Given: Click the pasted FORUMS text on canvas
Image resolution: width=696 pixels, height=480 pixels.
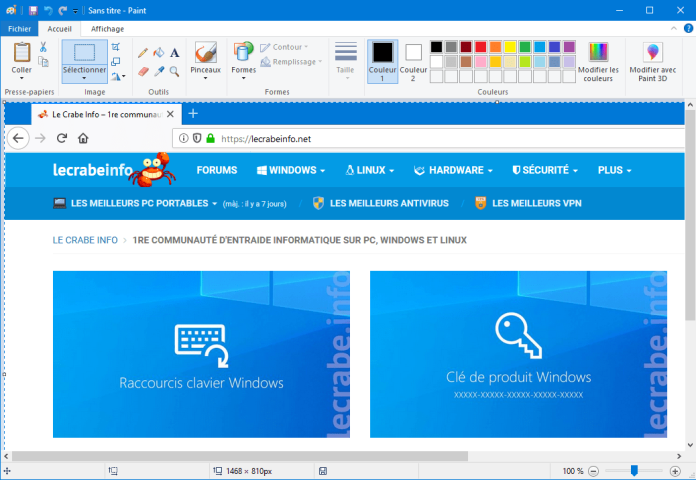Looking at the screenshot, I should [x=217, y=170].
